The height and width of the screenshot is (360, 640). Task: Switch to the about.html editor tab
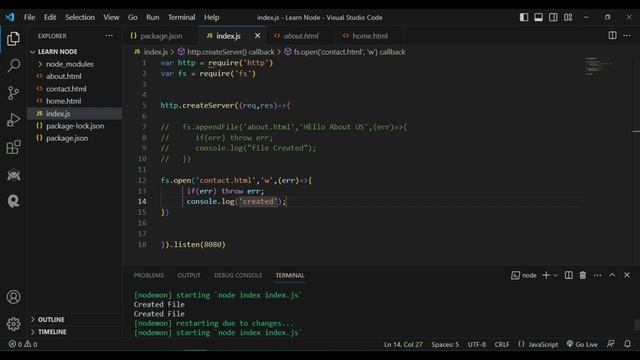[x=301, y=36]
